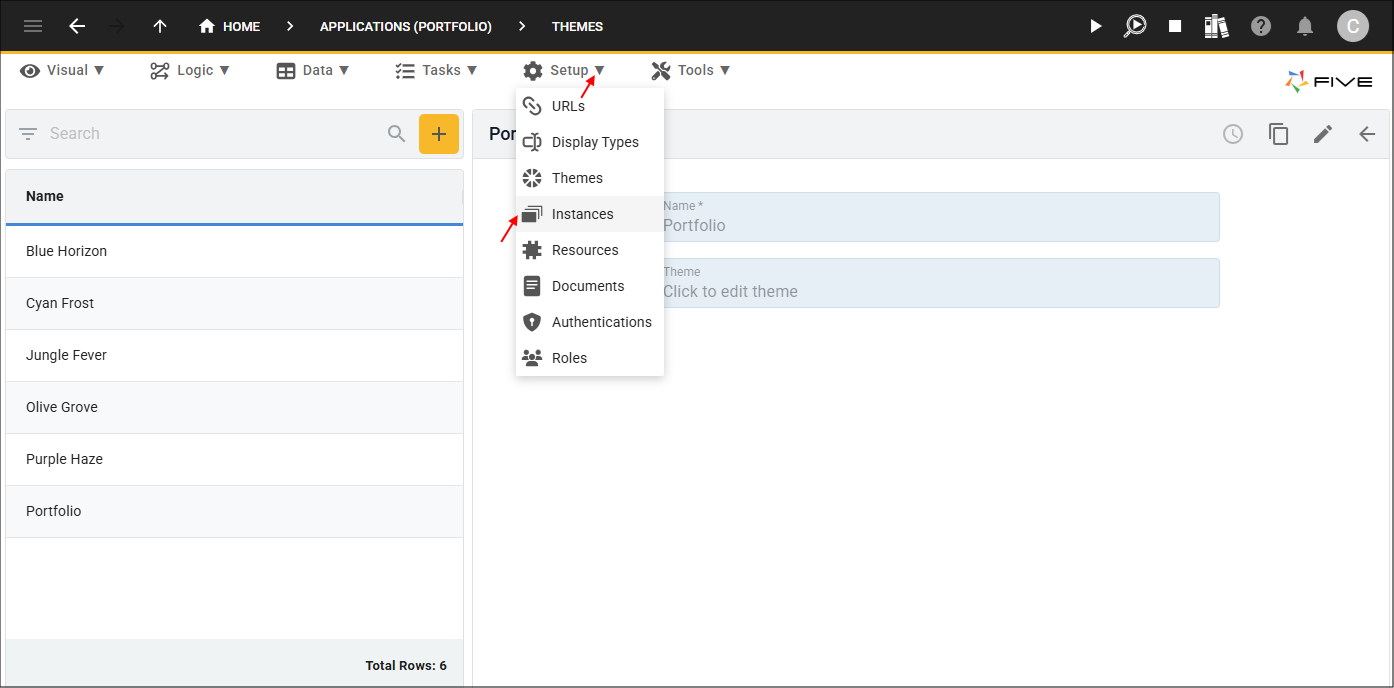Select the Purple Haze theme row
Screen dimensions: 1394x688
click(234, 459)
